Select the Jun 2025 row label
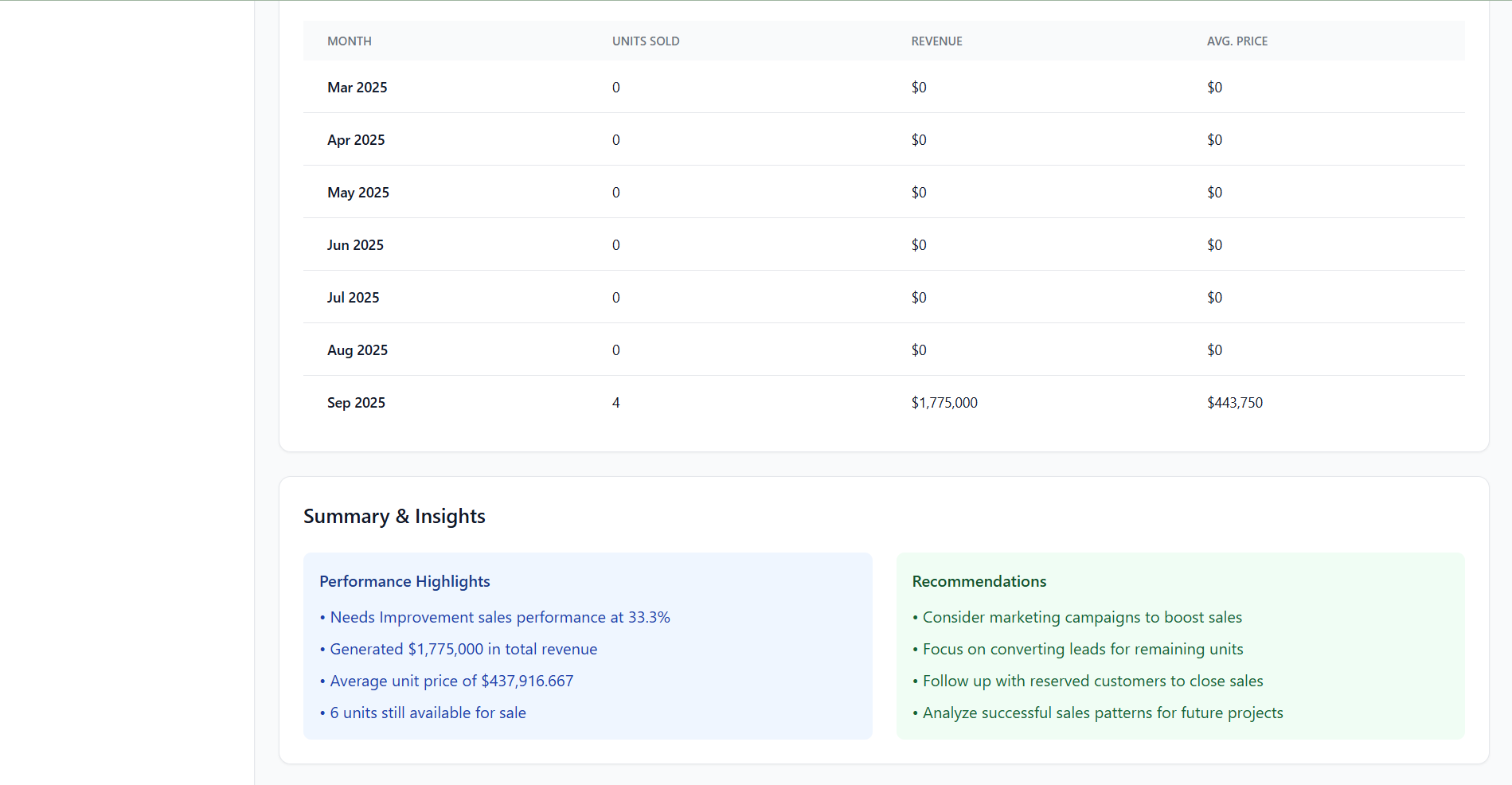This screenshot has width=1512, height=785. click(x=355, y=245)
